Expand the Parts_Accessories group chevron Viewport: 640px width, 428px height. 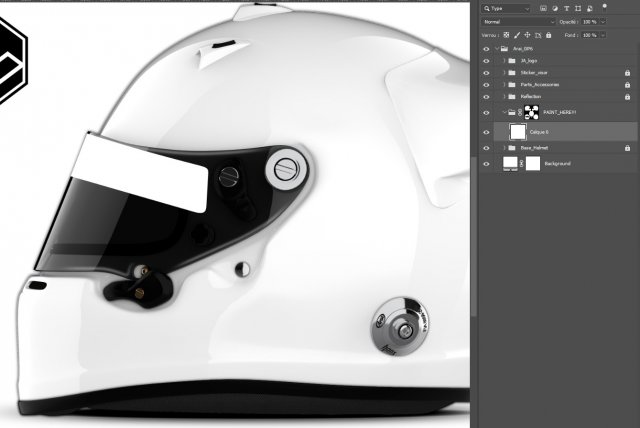point(504,85)
